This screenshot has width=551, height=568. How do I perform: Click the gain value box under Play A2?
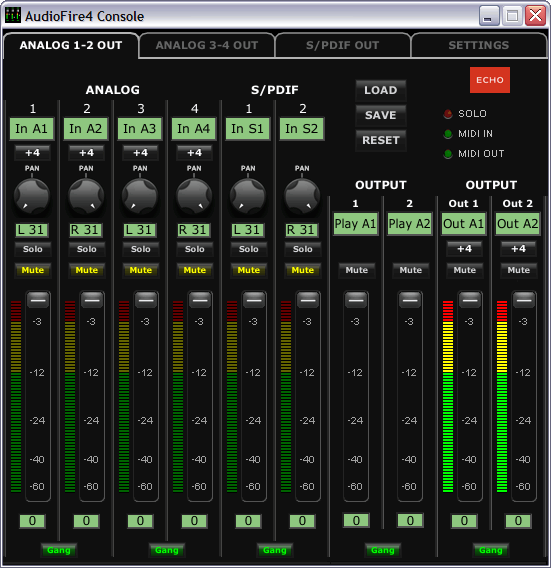point(410,521)
